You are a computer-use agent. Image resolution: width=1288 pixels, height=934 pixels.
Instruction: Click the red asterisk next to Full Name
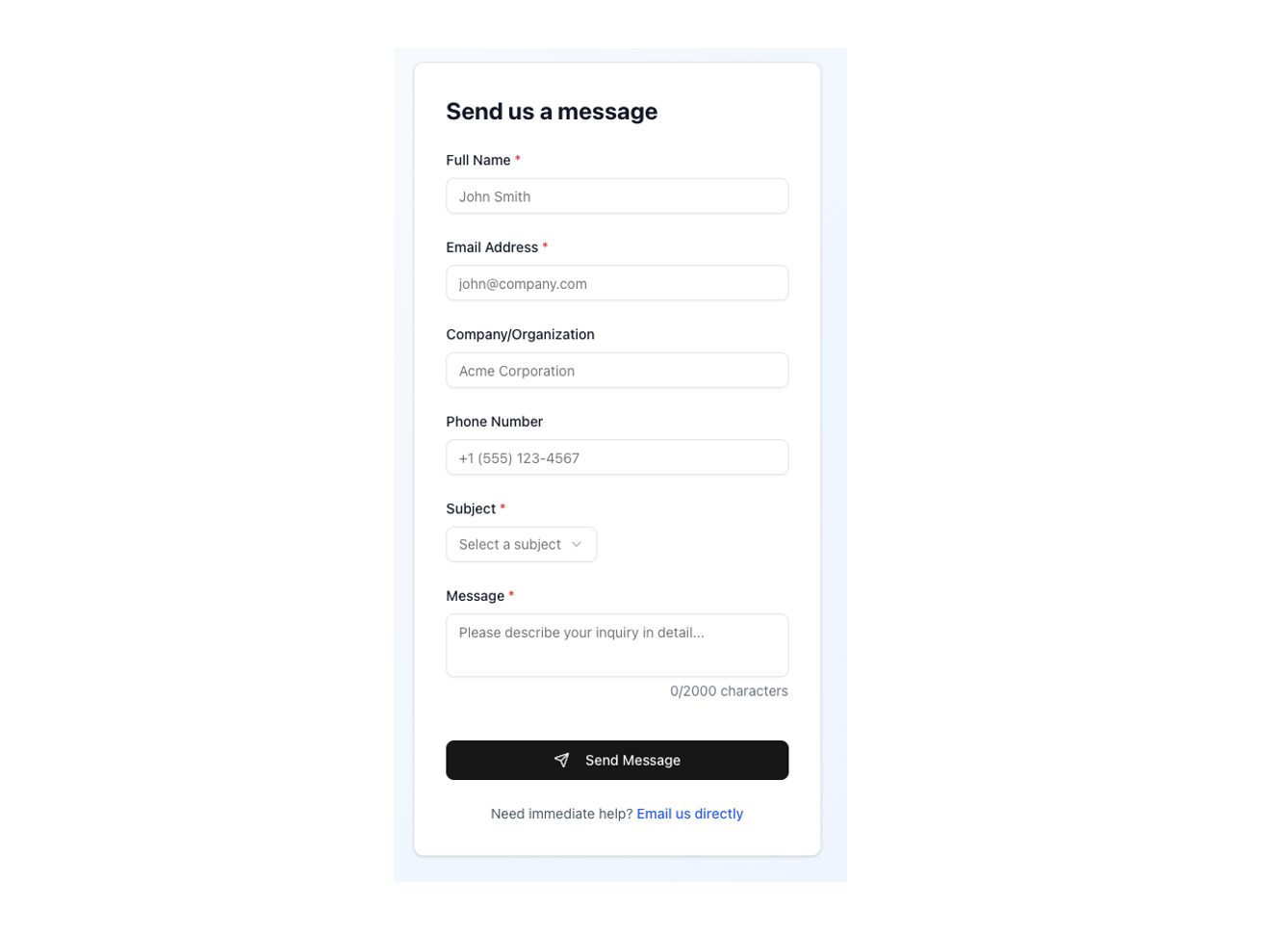pos(518,159)
